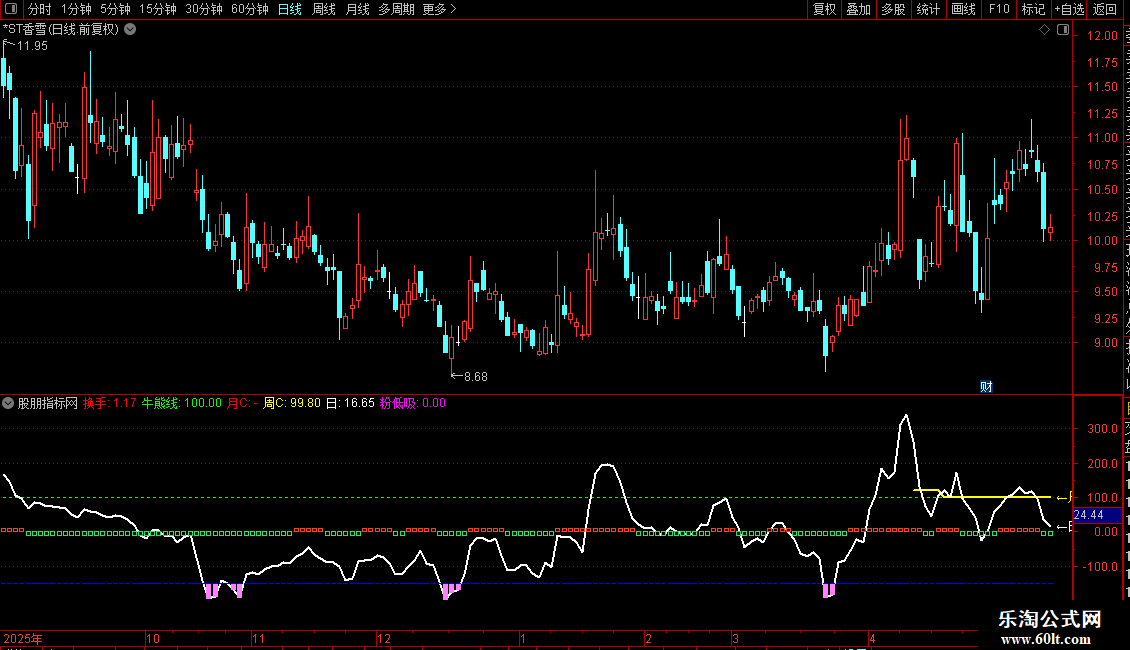
Task: Click the 叠加 overlay button
Action: [x=859, y=9]
